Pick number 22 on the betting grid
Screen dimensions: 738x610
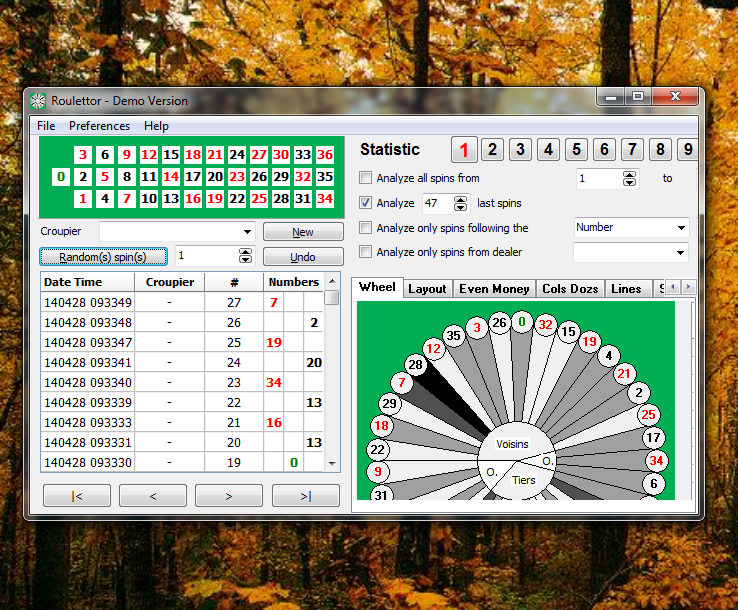point(237,199)
